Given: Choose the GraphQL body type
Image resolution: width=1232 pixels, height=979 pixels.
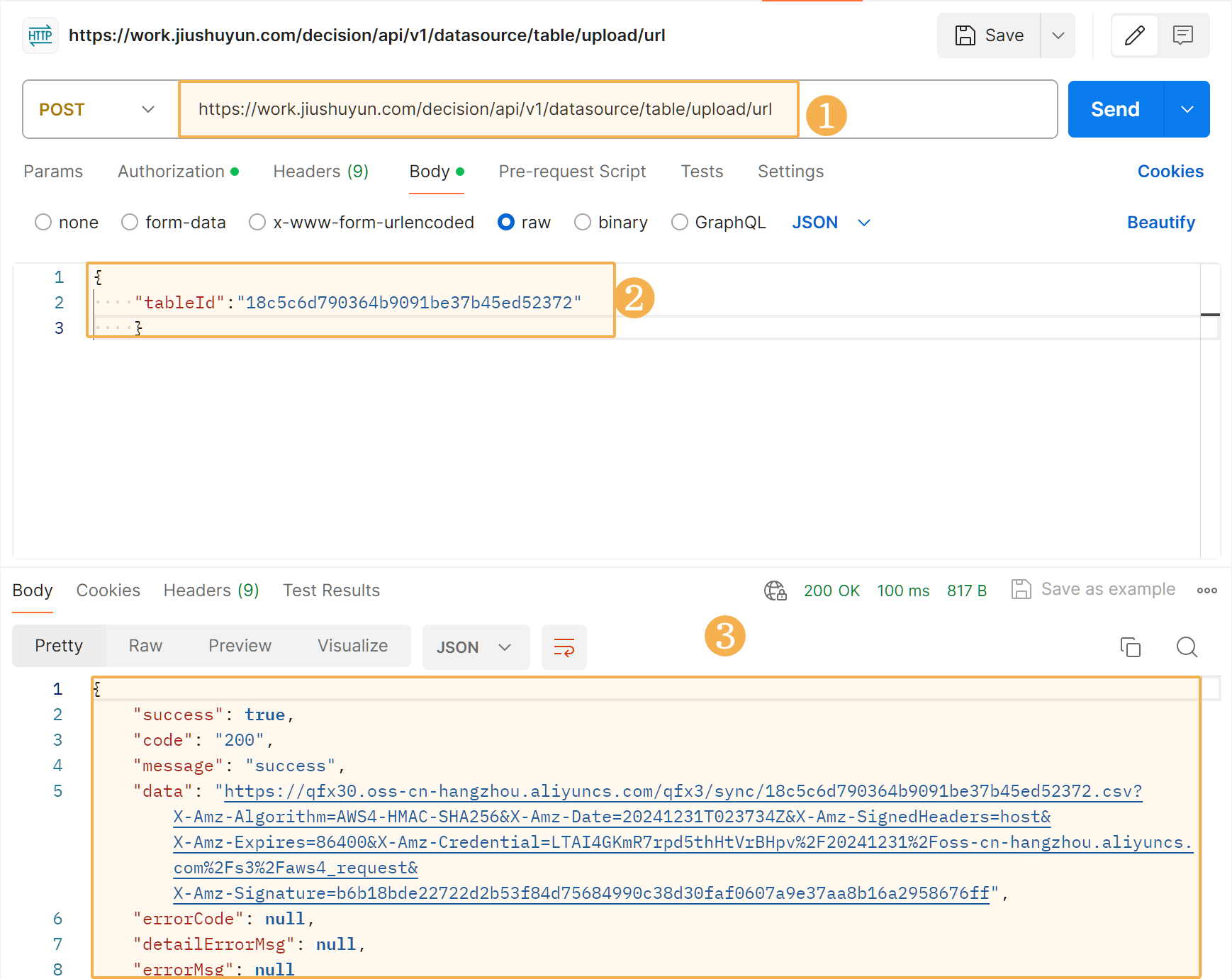Looking at the screenshot, I should pyautogui.click(x=679, y=223).
